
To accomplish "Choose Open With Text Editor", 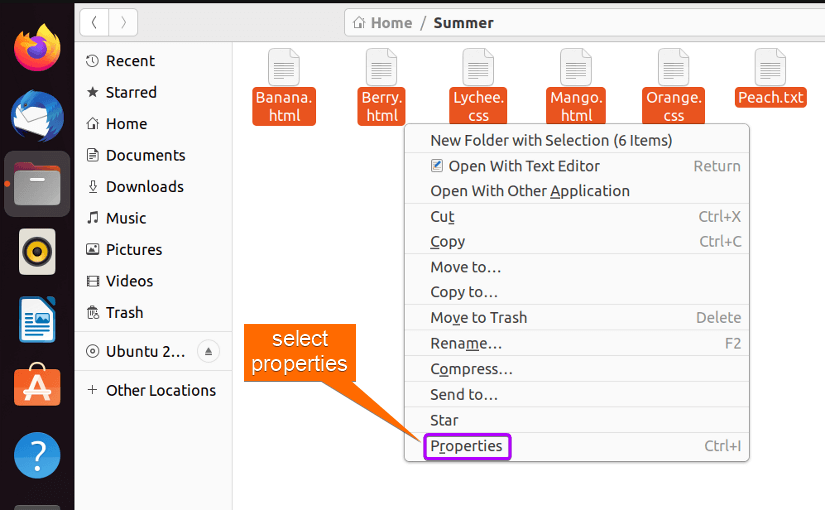I will tap(577, 166).
